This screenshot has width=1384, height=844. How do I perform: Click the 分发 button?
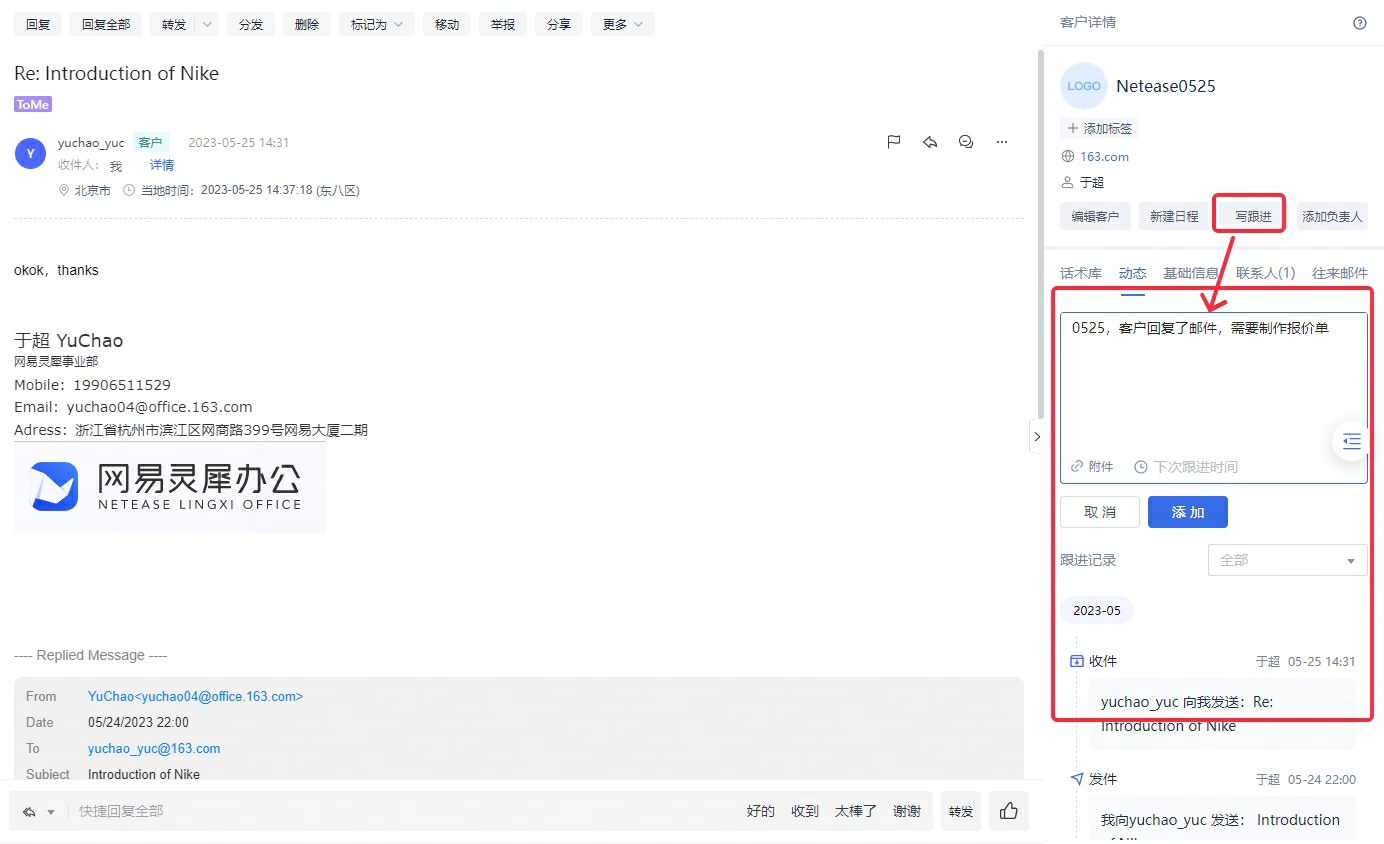click(x=251, y=24)
